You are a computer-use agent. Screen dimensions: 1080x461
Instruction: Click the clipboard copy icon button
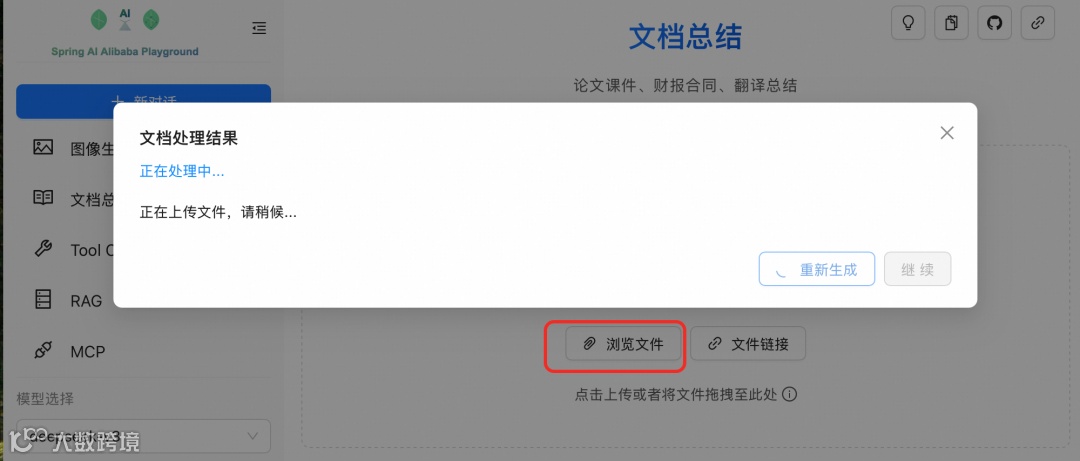[951, 23]
